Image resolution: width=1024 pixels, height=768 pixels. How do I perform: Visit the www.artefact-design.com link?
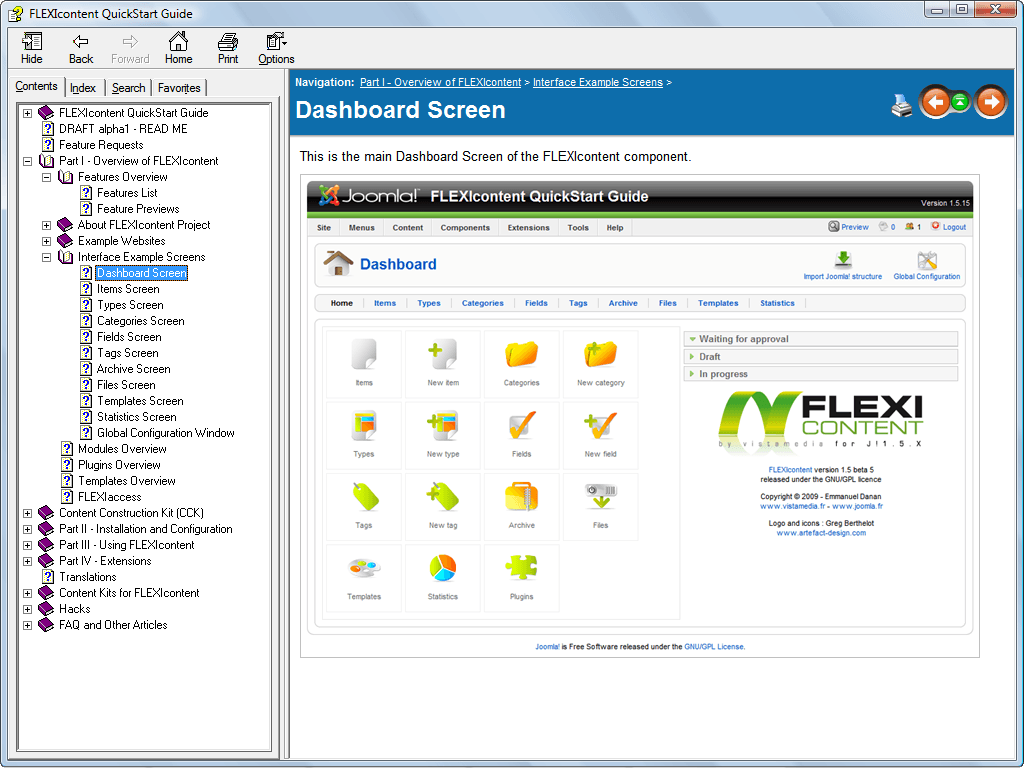tap(821, 533)
